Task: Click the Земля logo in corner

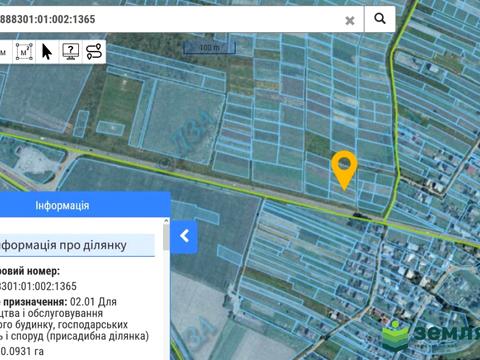Action: 431,335
